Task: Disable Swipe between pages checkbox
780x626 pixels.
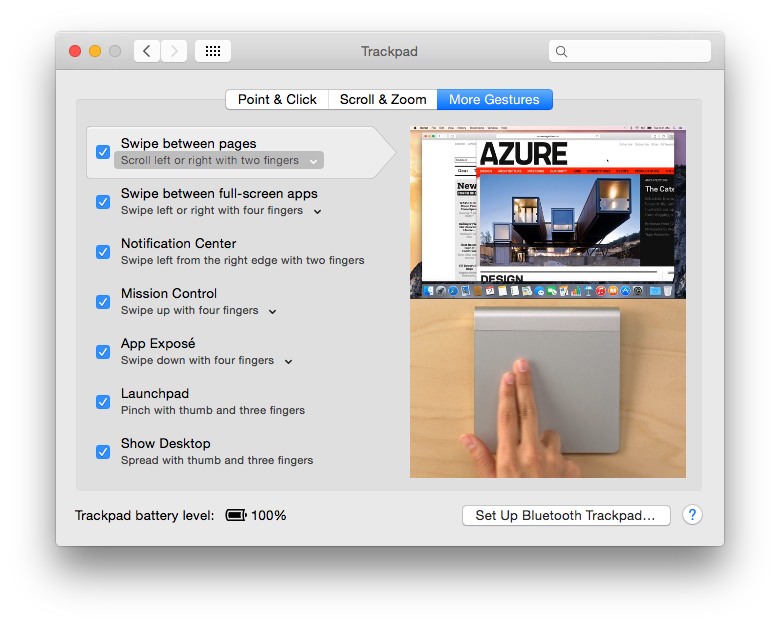Action: 103,152
